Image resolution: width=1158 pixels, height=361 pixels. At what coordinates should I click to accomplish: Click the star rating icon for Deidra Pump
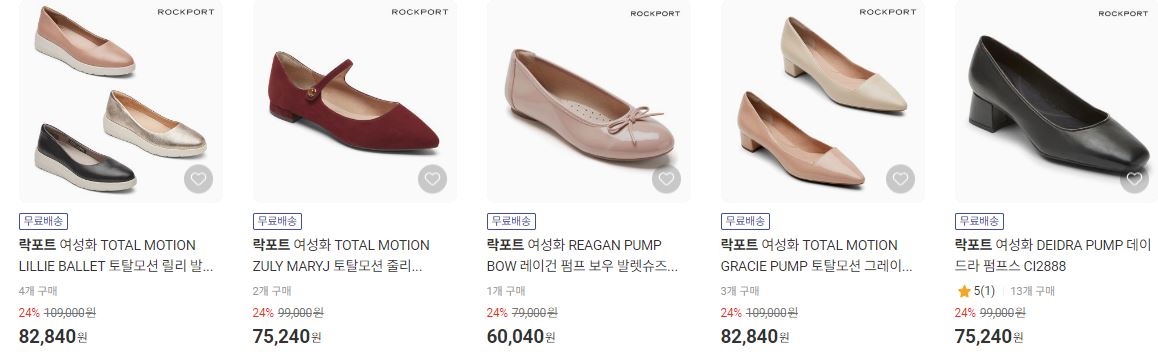pyautogui.click(x=964, y=292)
